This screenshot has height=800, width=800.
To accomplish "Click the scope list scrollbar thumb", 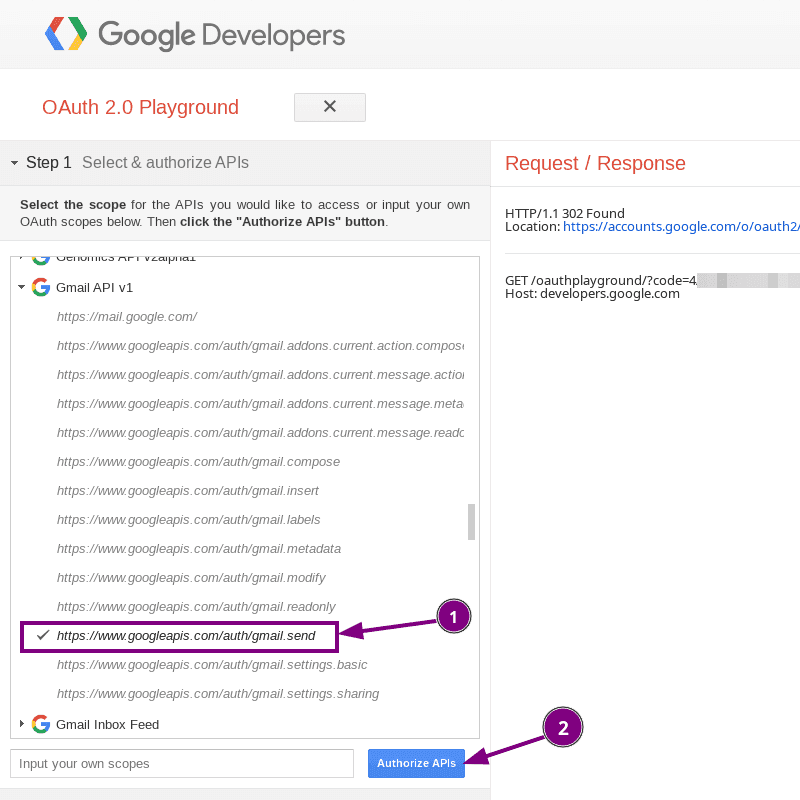I will (471, 521).
